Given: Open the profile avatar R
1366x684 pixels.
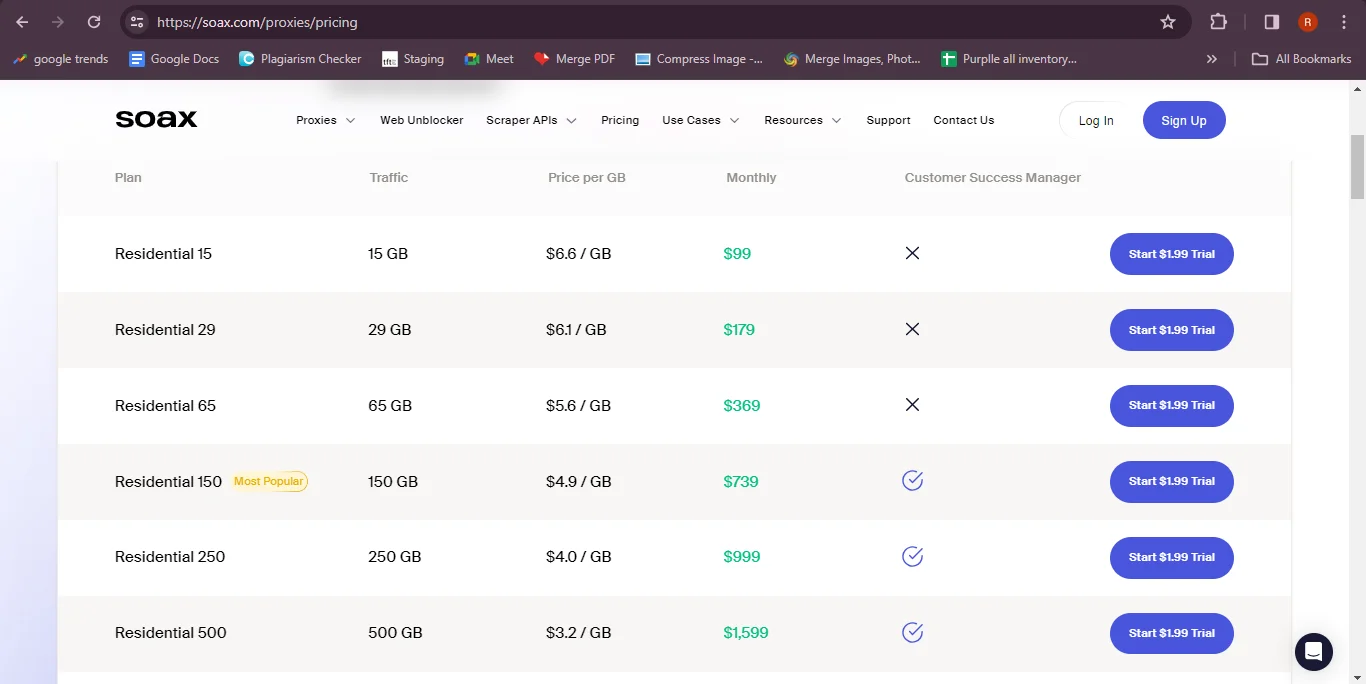Looking at the screenshot, I should coord(1308,22).
